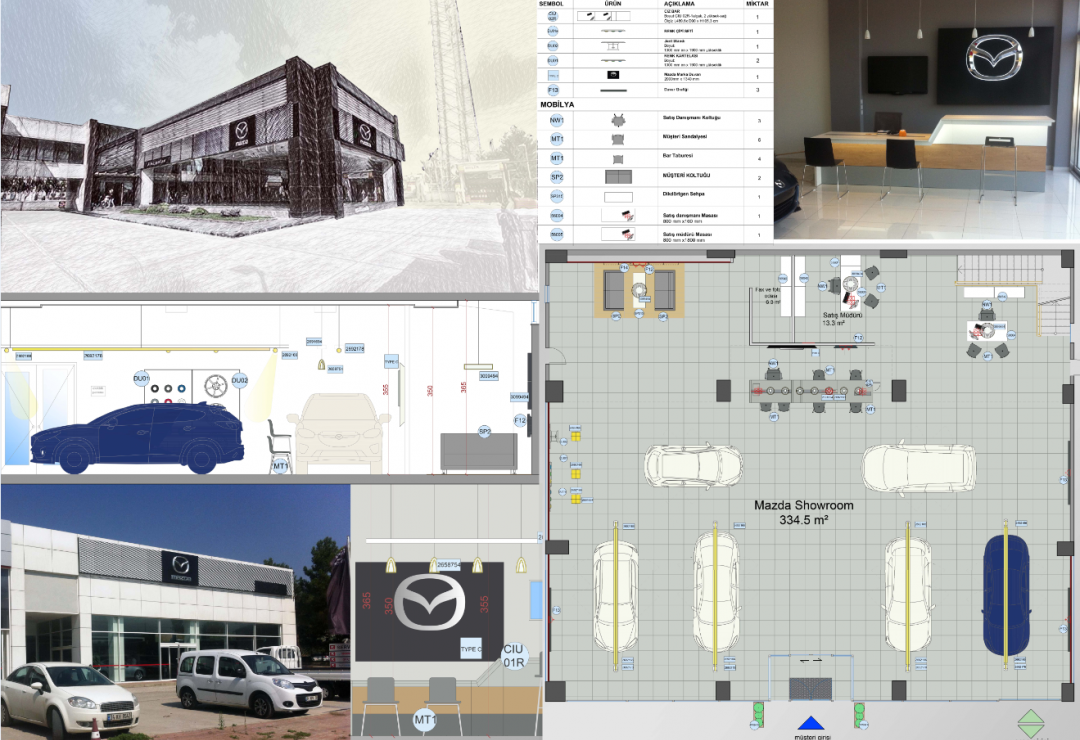This screenshot has width=1080, height=740.
Task: Click the müşteri girişi label under the arrow
Action: [x=813, y=737]
